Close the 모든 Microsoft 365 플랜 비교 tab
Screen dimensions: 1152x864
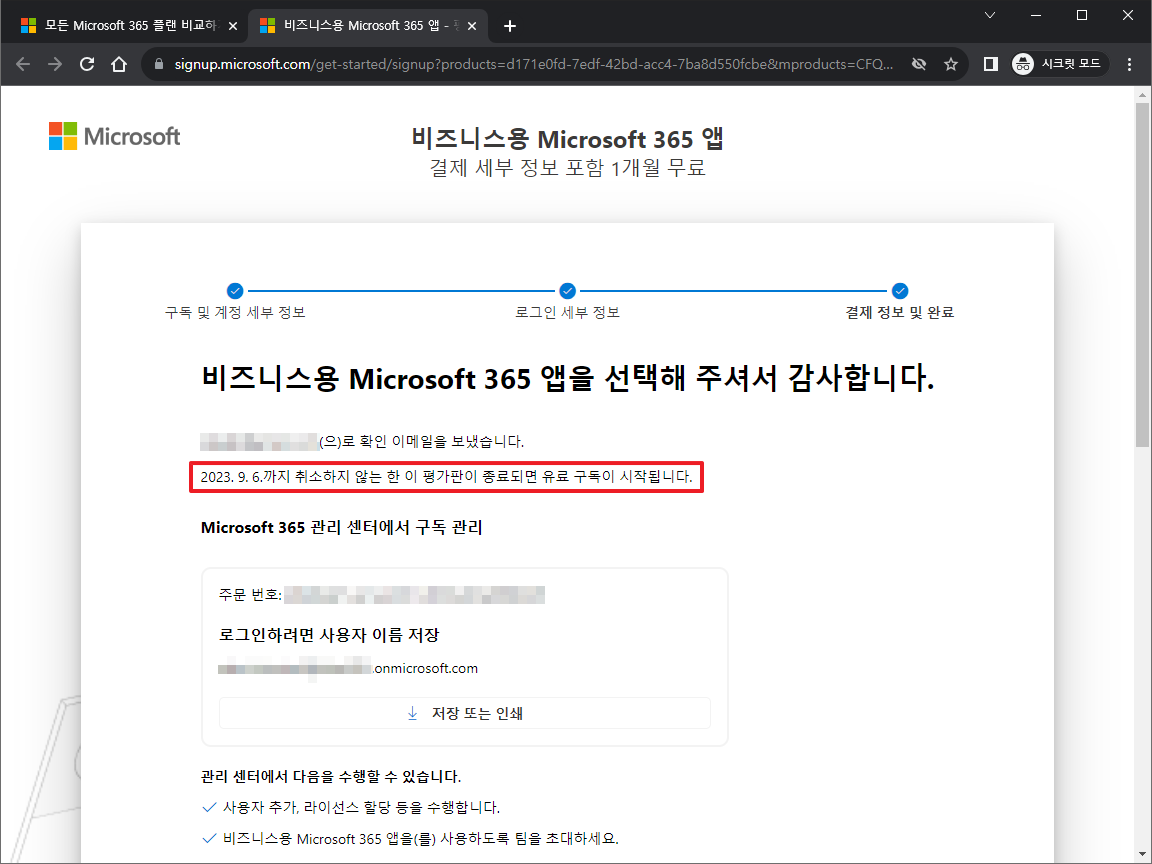click(x=233, y=26)
